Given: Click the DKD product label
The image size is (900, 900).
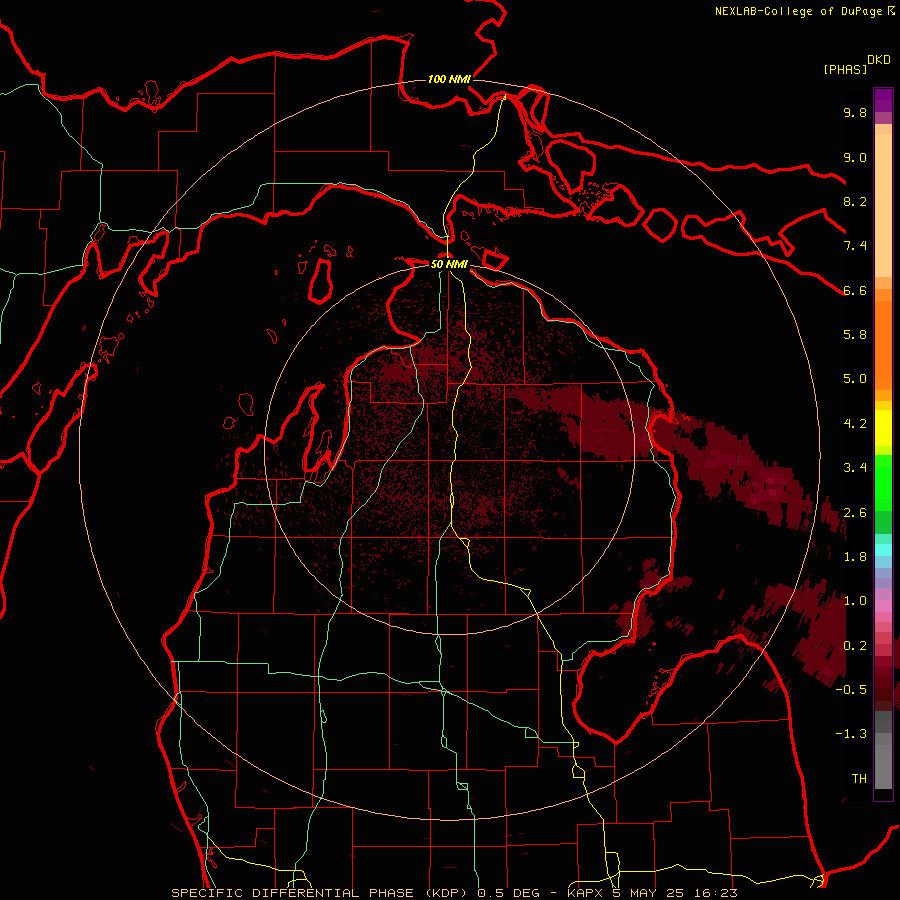Looking at the screenshot, I should click(878, 60).
